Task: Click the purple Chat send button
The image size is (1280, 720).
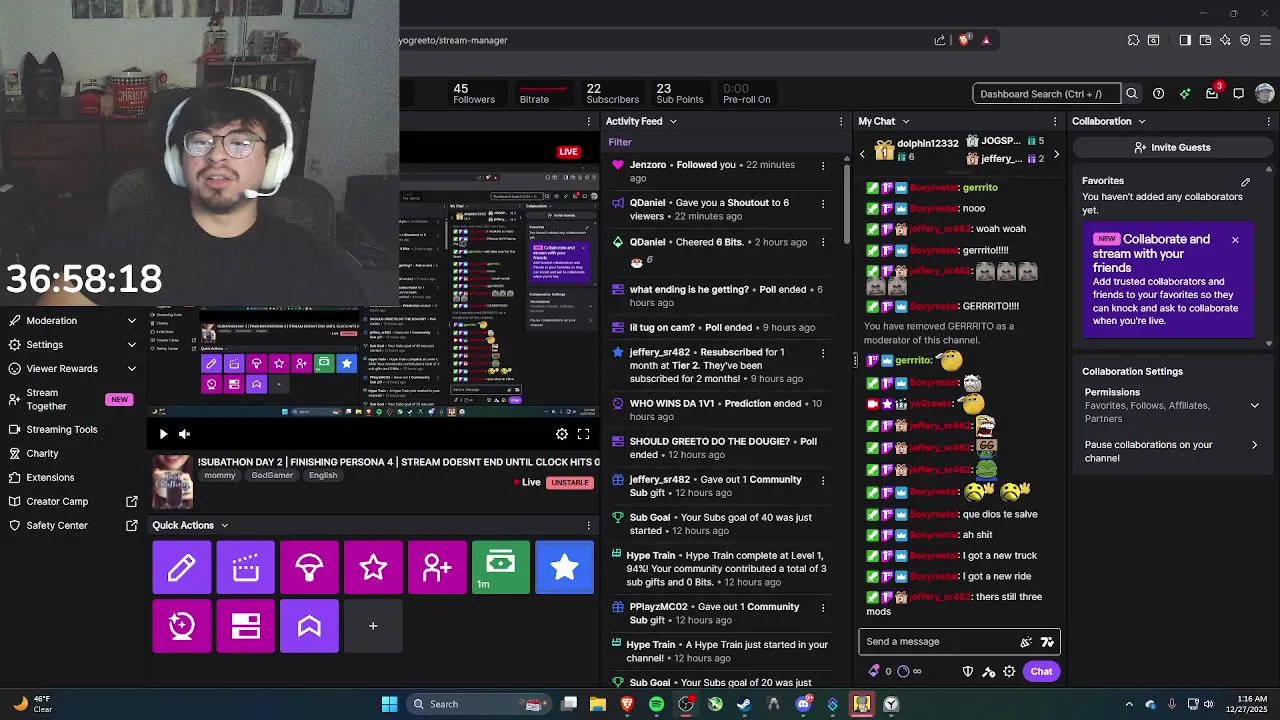Action: tap(1041, 672)
